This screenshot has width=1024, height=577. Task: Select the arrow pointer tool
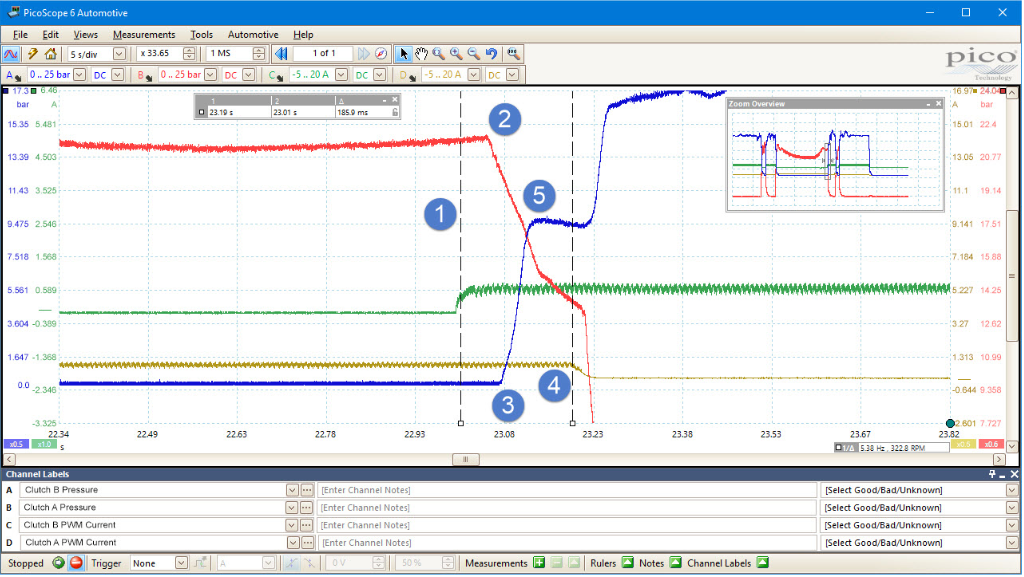(404, 54)
